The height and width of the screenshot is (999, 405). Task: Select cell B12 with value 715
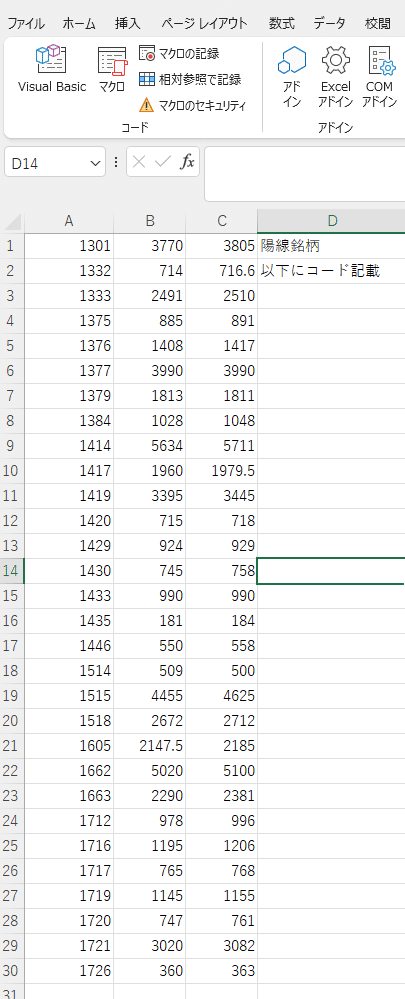pos(150,521)
